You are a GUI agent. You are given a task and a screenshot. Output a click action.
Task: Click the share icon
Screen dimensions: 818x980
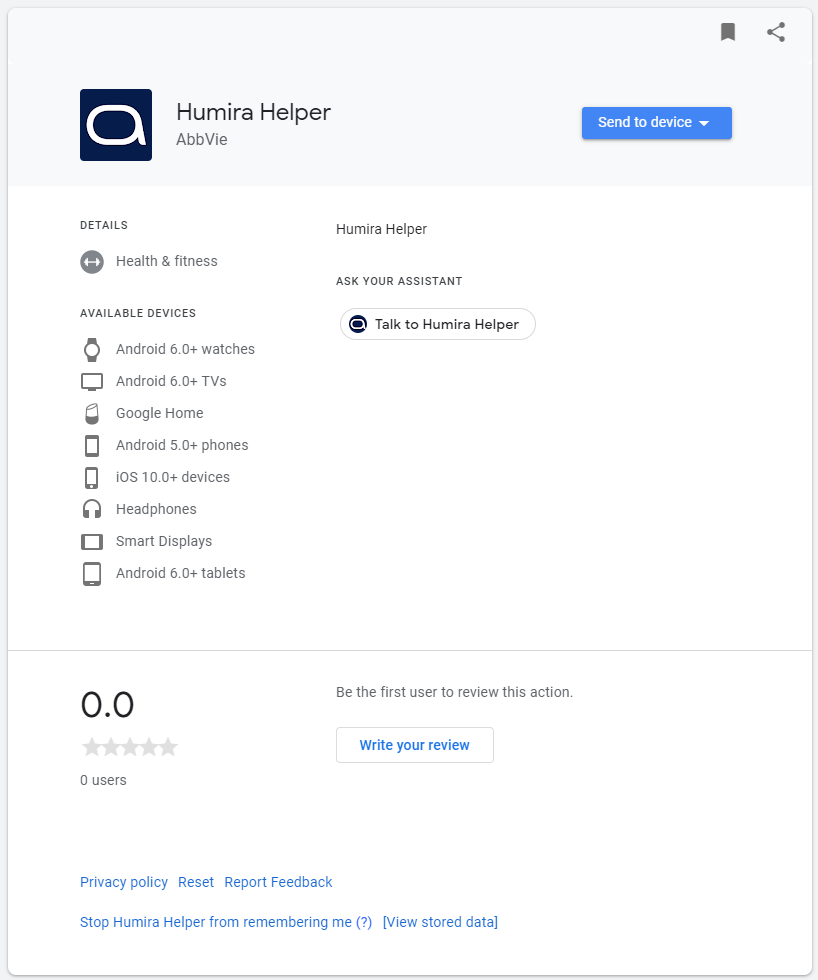click(776, 32)
